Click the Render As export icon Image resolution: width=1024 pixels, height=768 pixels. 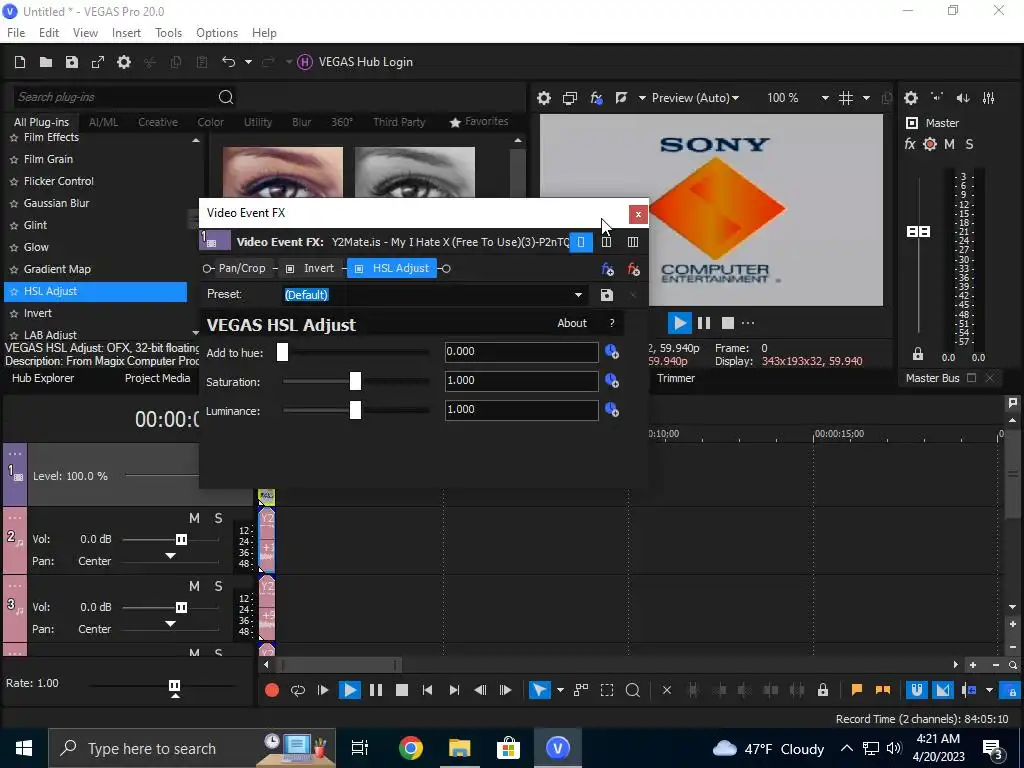click(98, 62)
